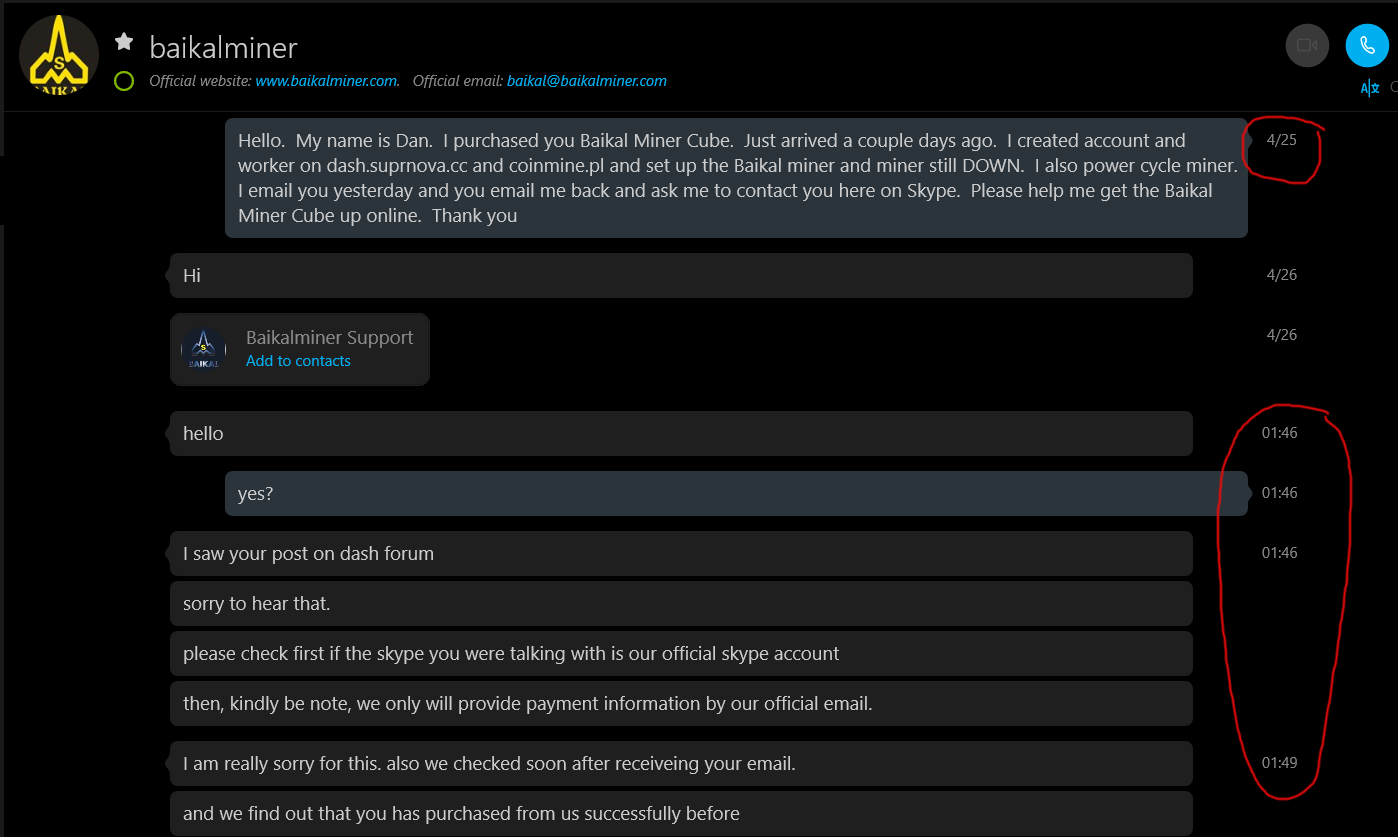Toggle the favorite star next to baikalminer
1398x837 pixels.
[x=124, y=41]
